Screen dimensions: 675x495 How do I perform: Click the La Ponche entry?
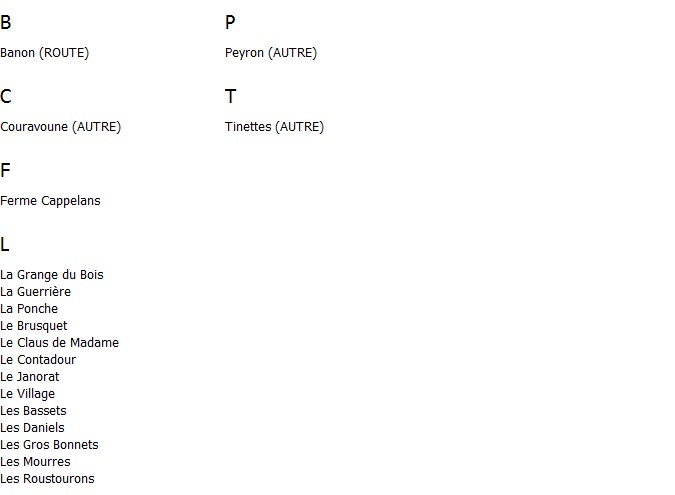pyautogui.click(x=29, y=309)
